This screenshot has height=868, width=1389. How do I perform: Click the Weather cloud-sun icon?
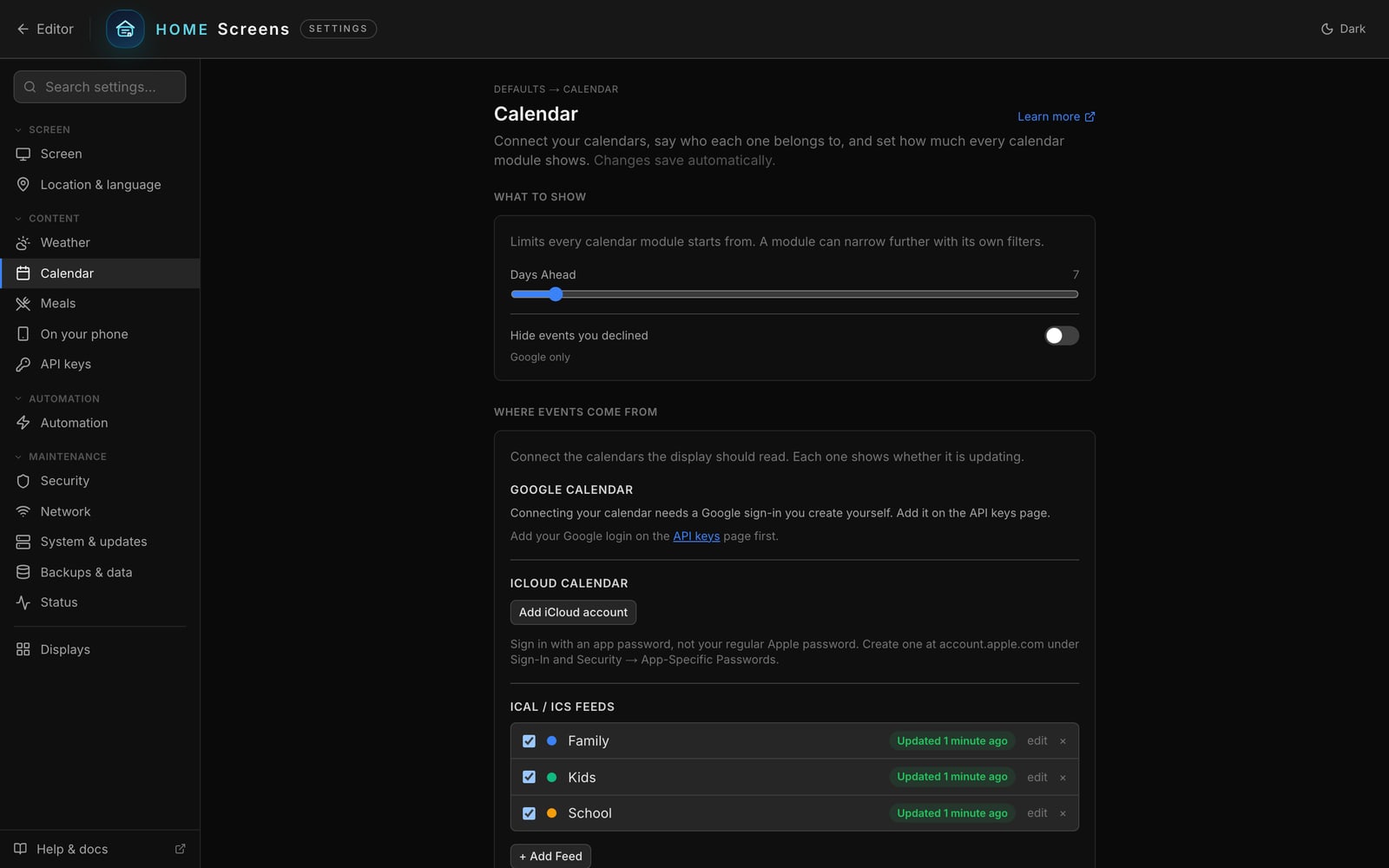(x=23, y=243)
